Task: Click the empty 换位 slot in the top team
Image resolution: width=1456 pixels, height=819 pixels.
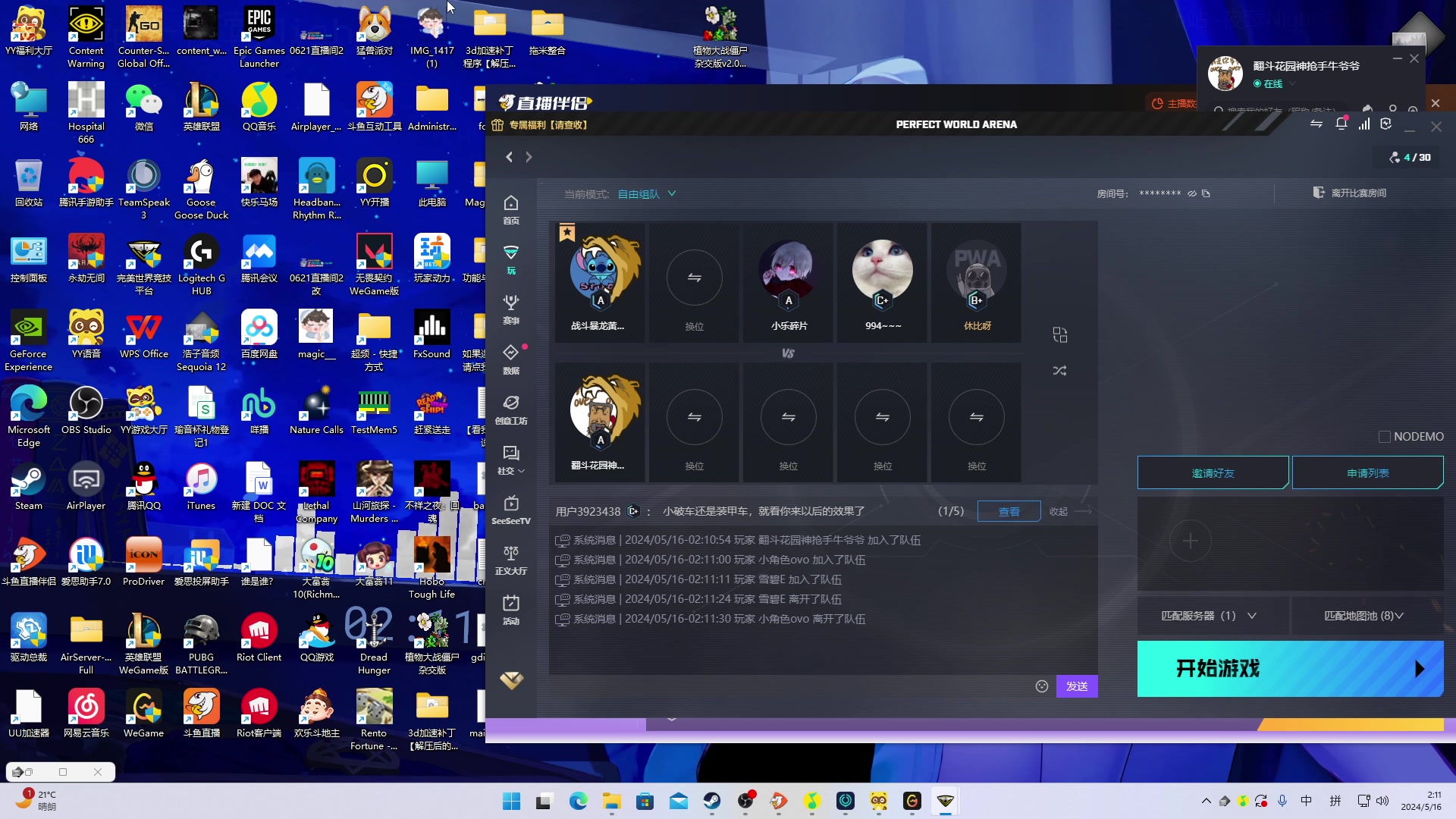Action: click(695, 282)
